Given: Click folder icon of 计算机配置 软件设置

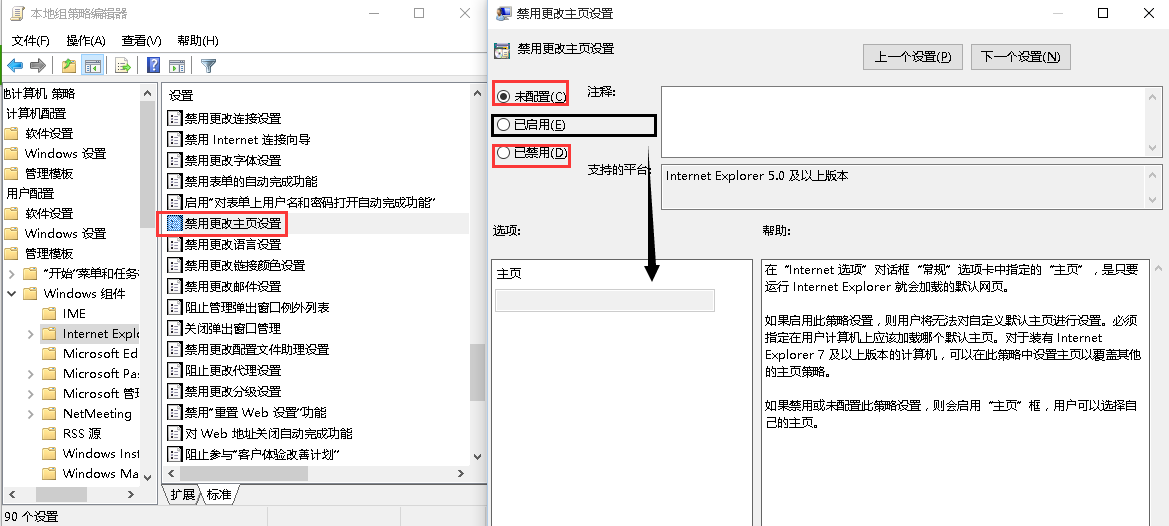Looking at the screenshot, I should (x=11, y=133).
